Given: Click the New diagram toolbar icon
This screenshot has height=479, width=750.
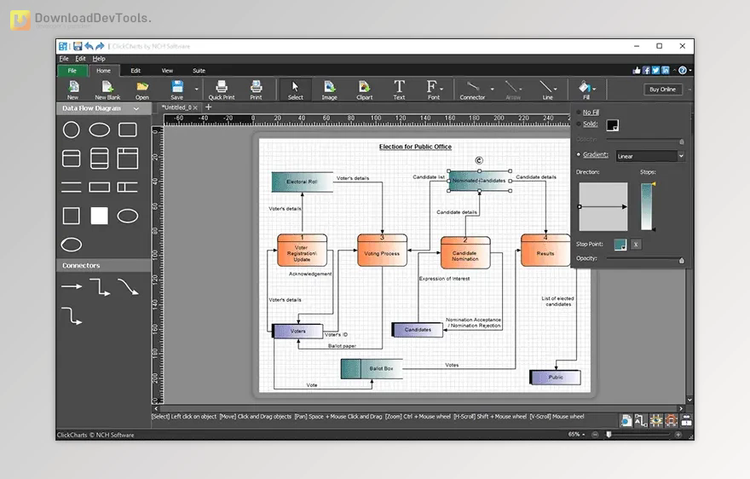Looking at the screenshot, I should (73, 89).
